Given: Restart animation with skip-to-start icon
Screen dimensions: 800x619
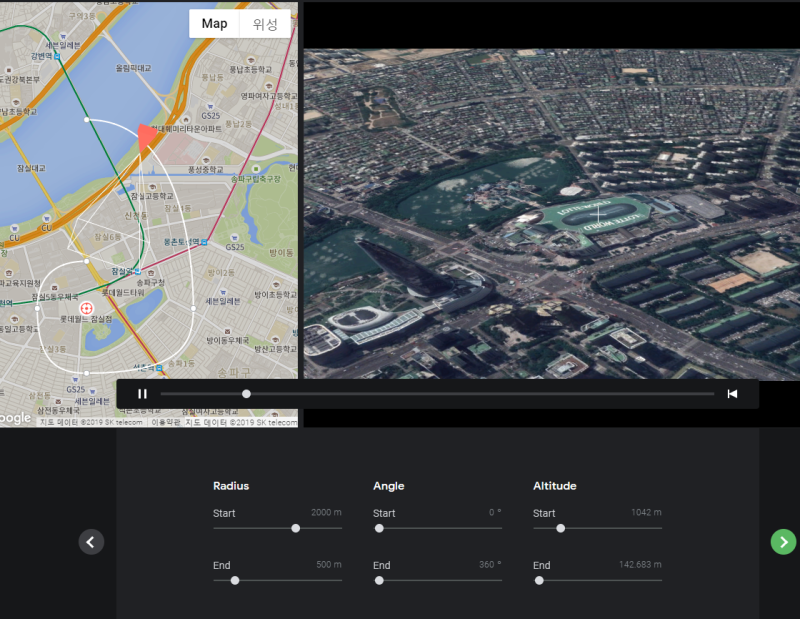Looking at the screenshot, I should [x=732, y=393].
